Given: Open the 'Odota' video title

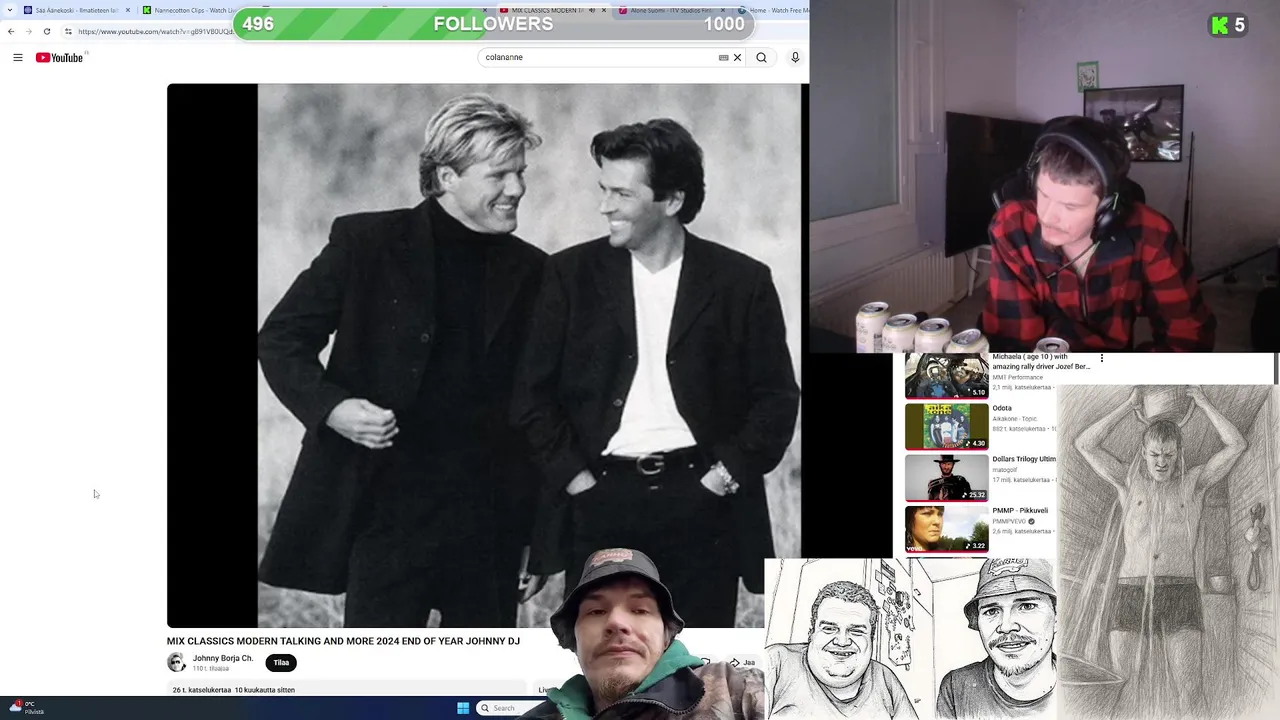Looking at the screenshot, I should pos(1002,408).
